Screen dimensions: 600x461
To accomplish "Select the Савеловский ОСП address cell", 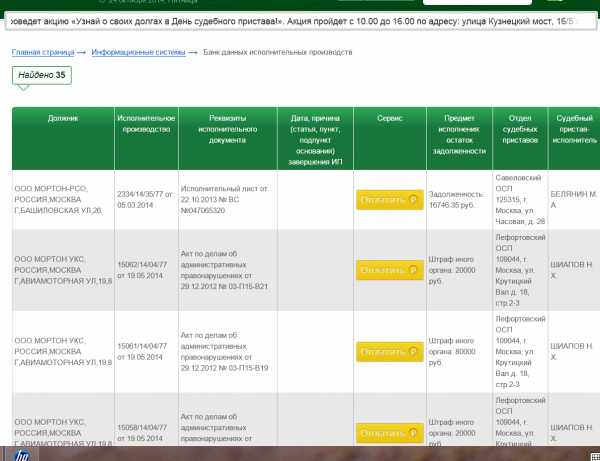I will coord(520,200).
